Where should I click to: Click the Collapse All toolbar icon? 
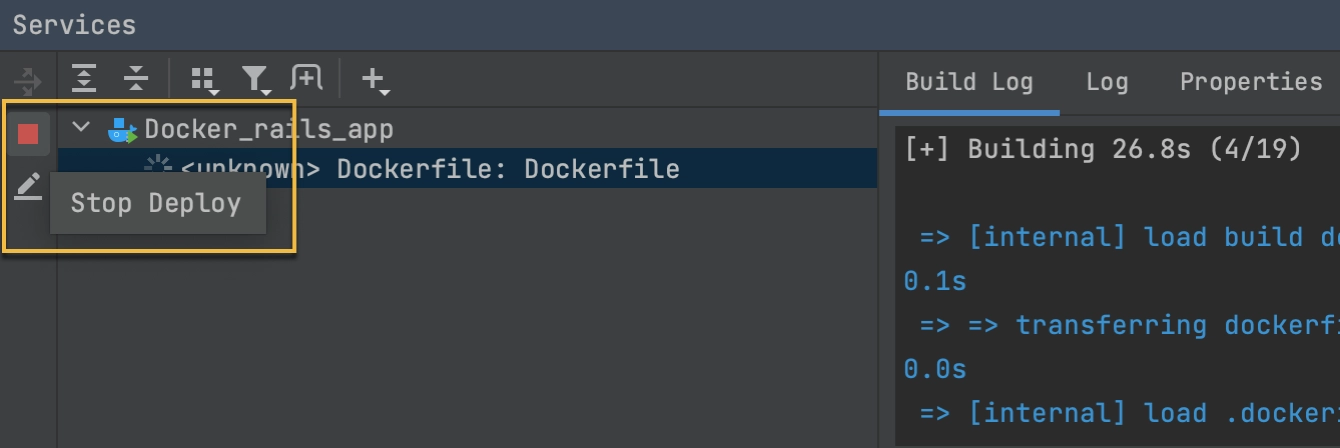point(135,78)
